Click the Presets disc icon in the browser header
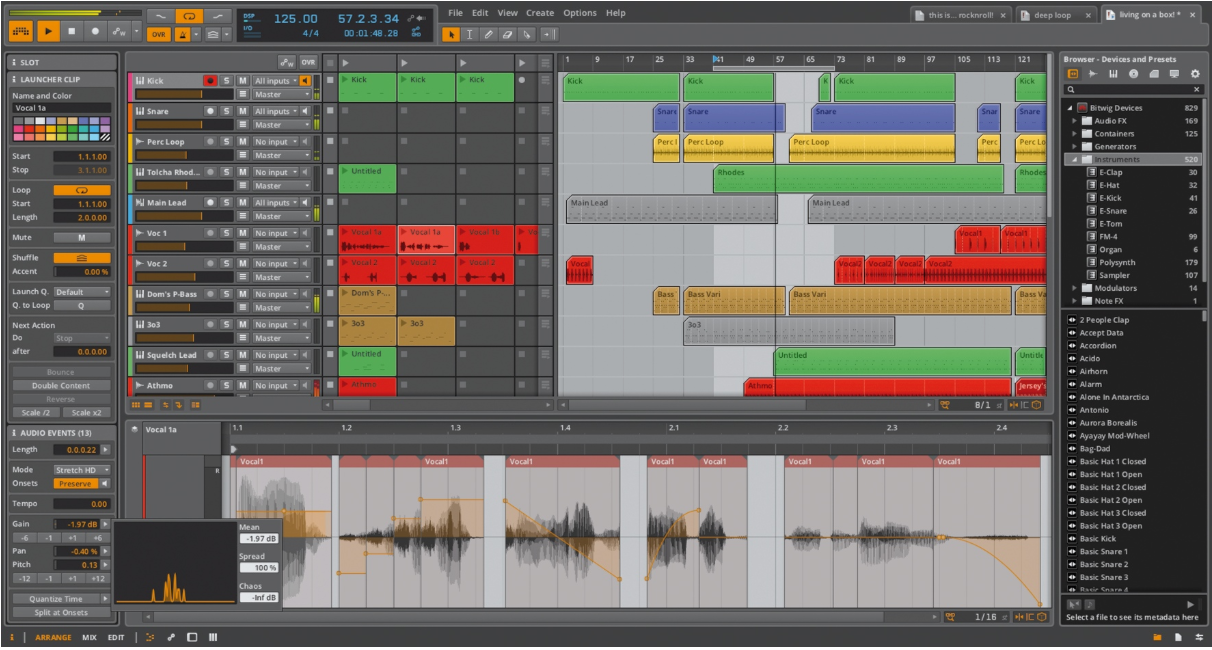 (x=1134, y=73)
